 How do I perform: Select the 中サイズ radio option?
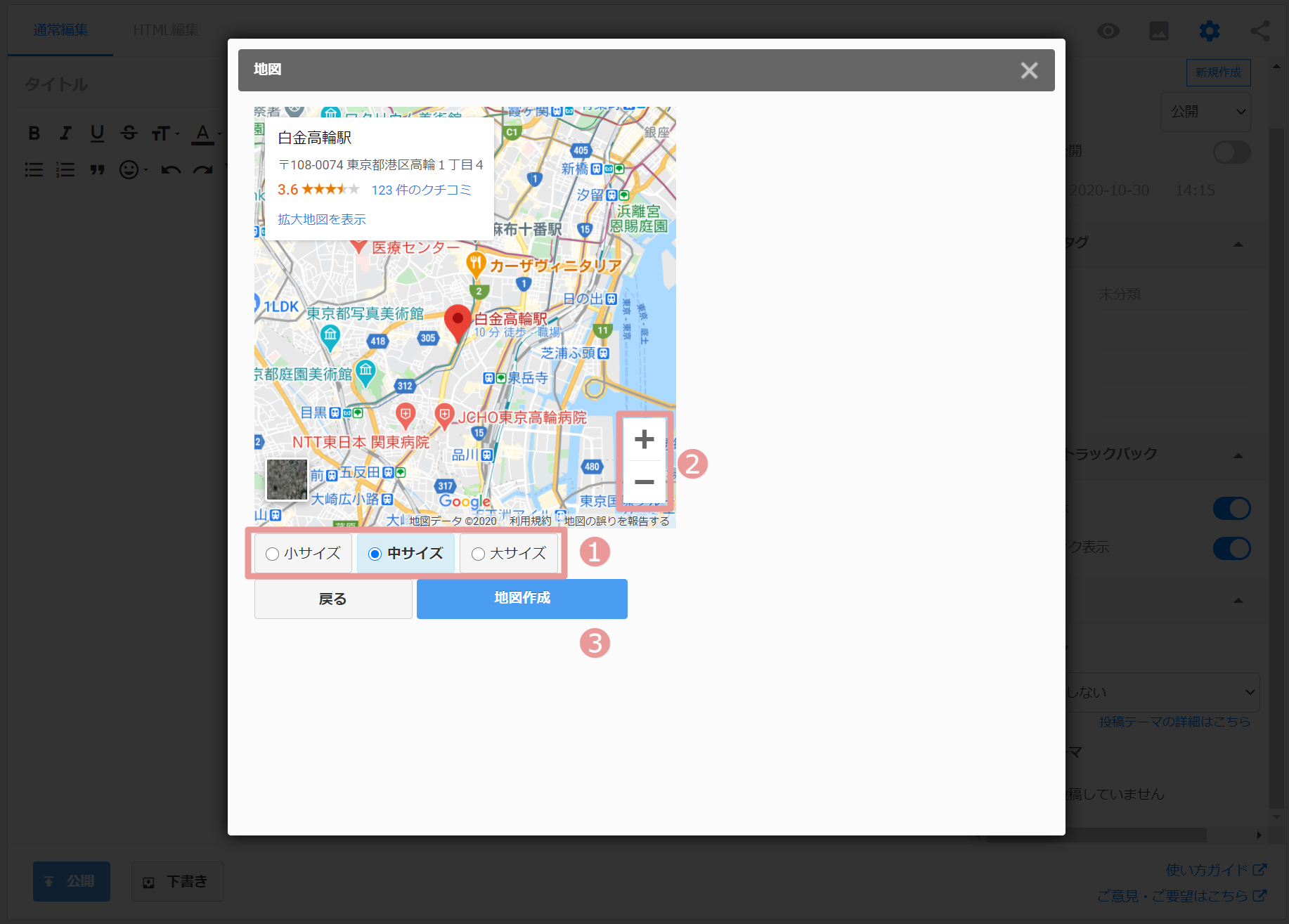click(x=406, y=554)
